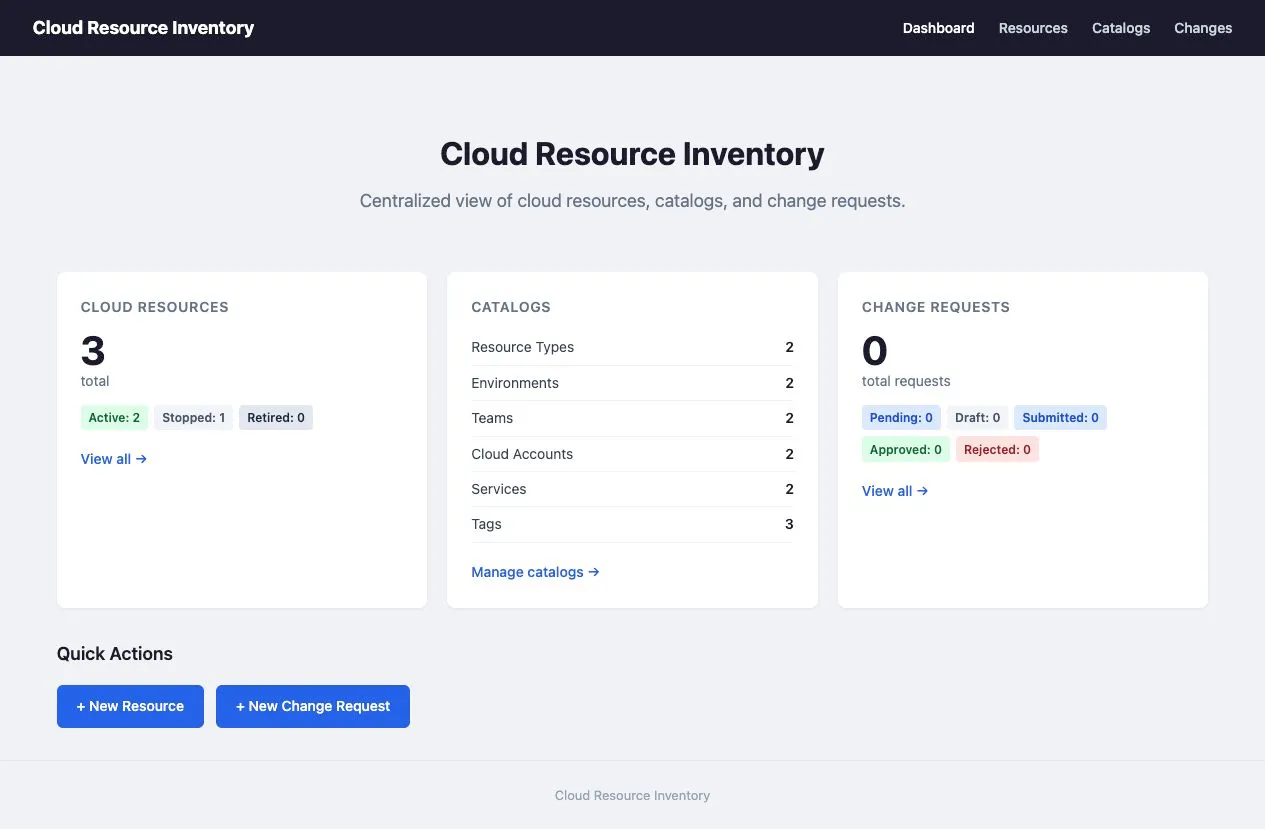Open the Catalogs navigation link
The width and height of the screenshot is (1265, 829).
pyautogui.click(x=1121, y=28)
